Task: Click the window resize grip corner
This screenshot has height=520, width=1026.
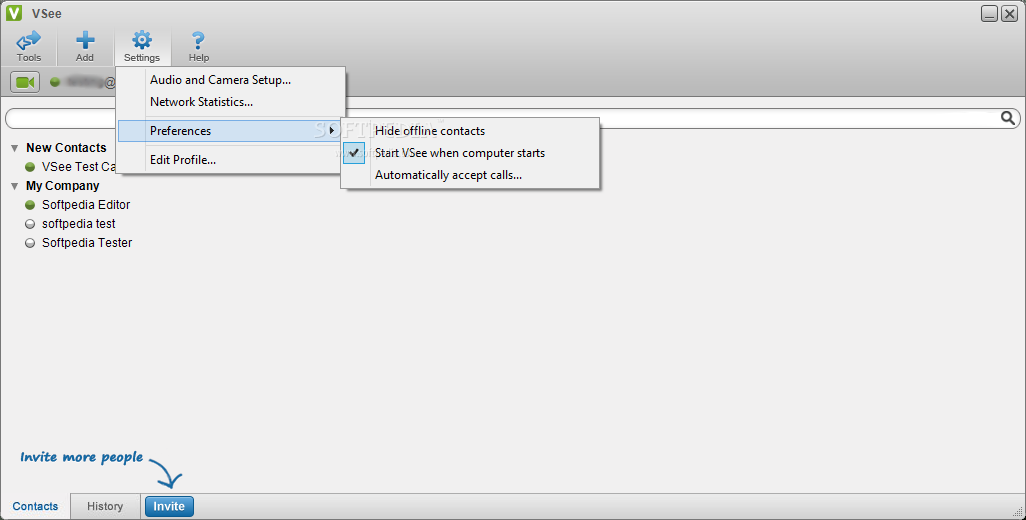Action: click(1018, 512)
